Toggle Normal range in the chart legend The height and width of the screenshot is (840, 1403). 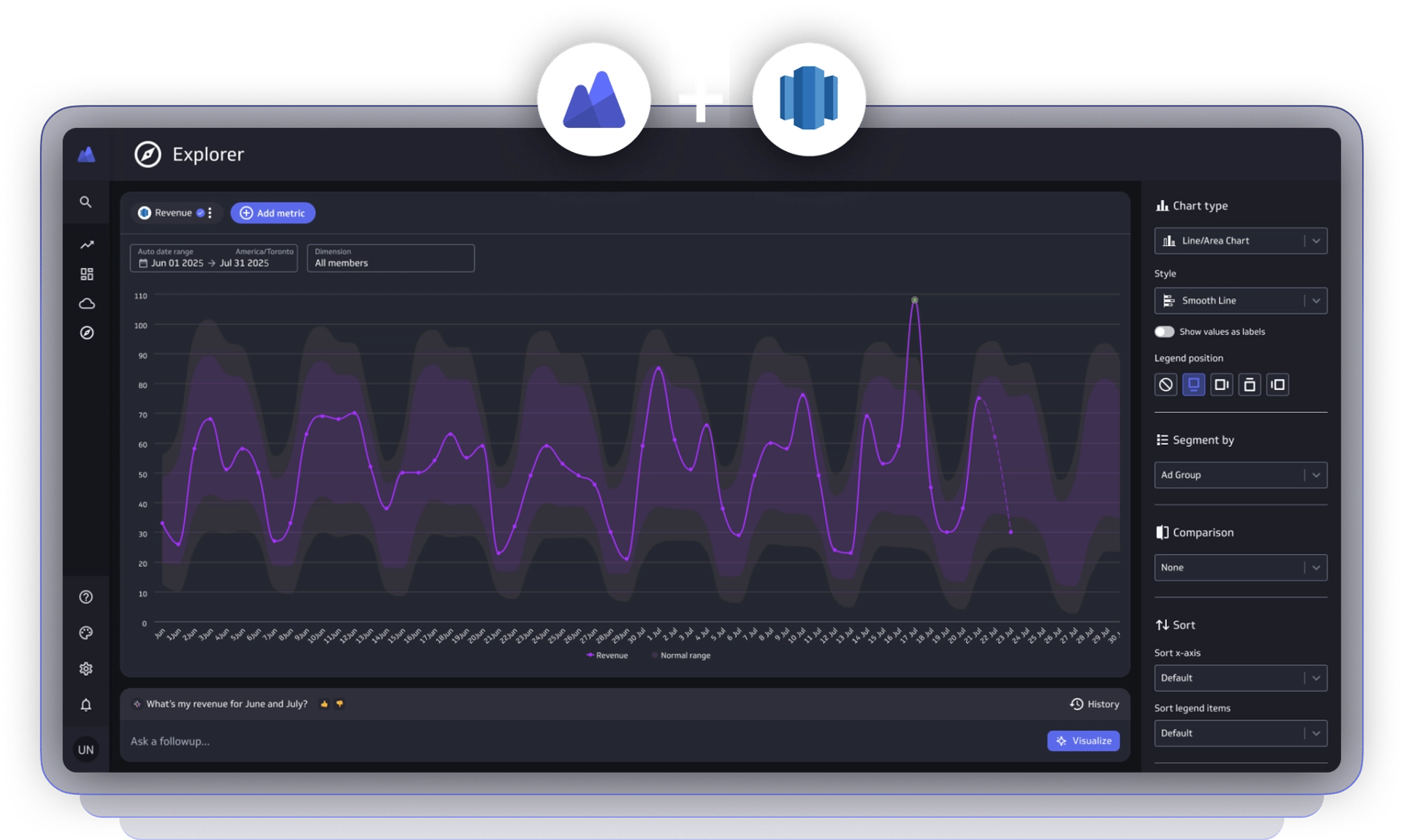681,655
